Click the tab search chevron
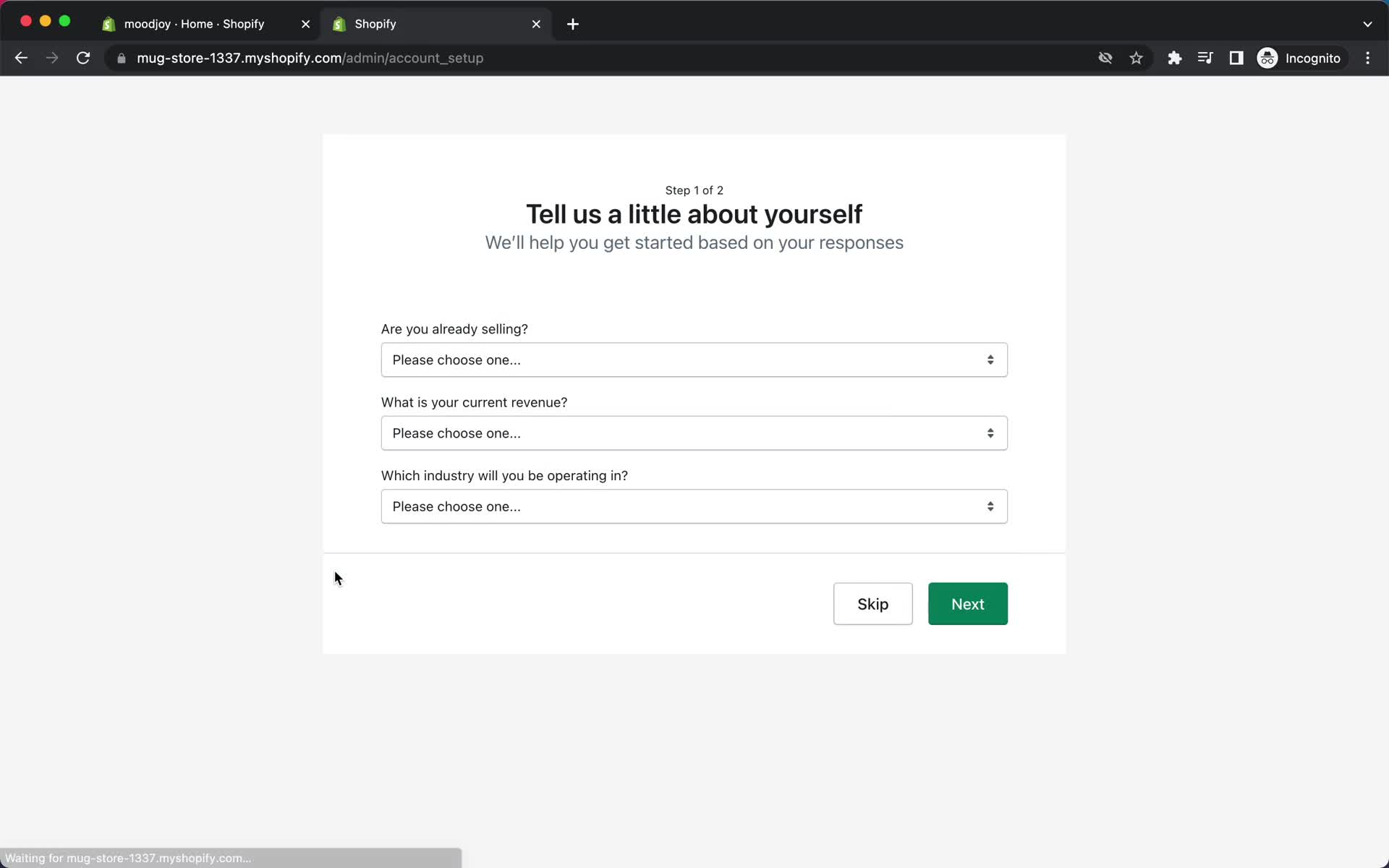This screenshot has width=1389, height=868. [1368, 24]
